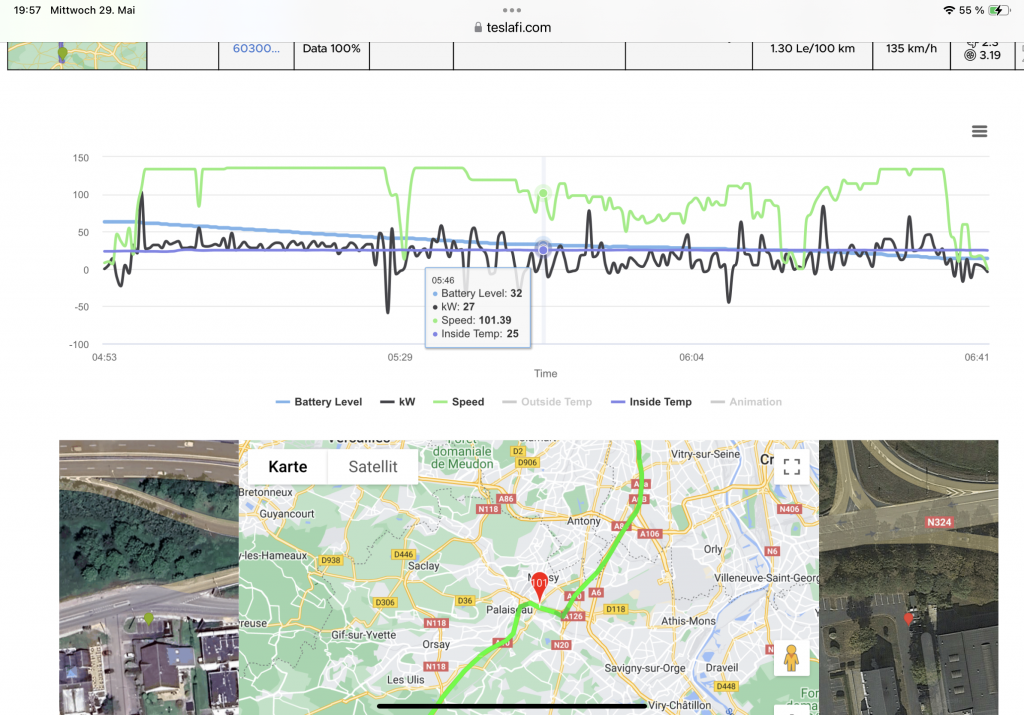Open the drive map thumbnail in table row
Image resolution: width=1024 pixels, height=715 pixels.
coord(76,55)
